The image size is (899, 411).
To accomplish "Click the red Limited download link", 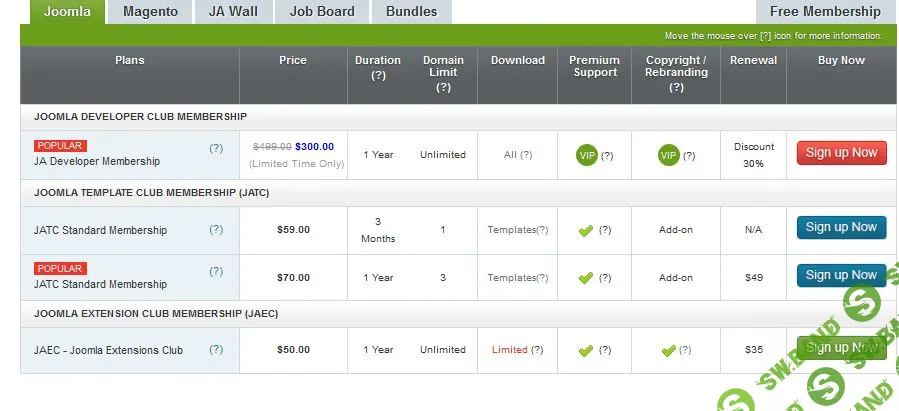I will (510, 350).
